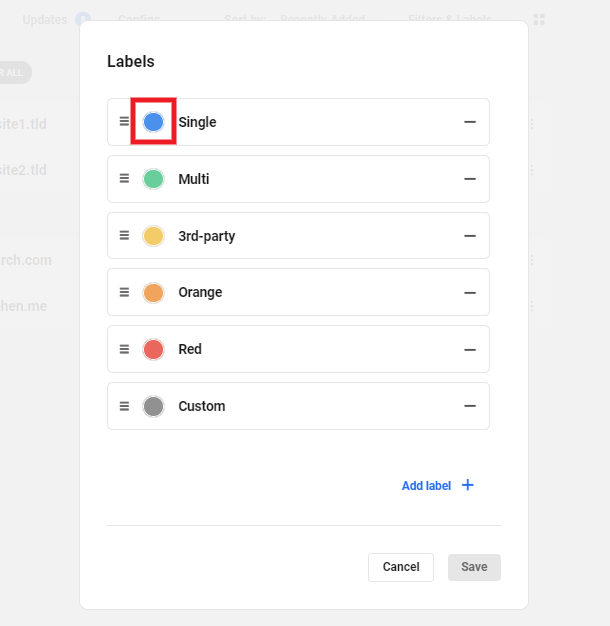Click the plus icon next to Add label
Viewport: 610px width, 626px height.
[467, 485]
